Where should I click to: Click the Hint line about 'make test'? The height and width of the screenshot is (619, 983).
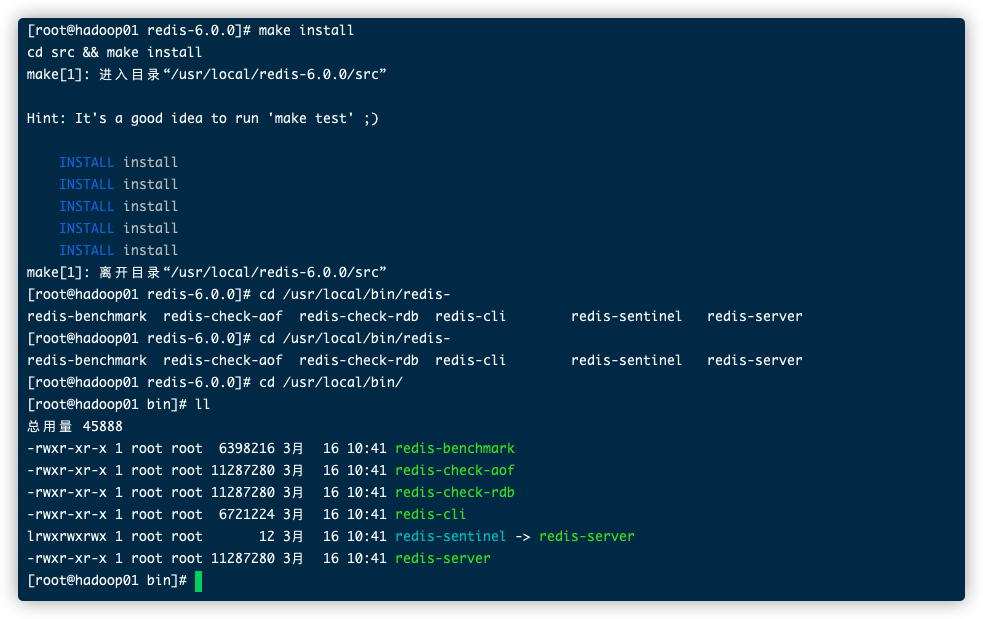click(x=202, y=119)
